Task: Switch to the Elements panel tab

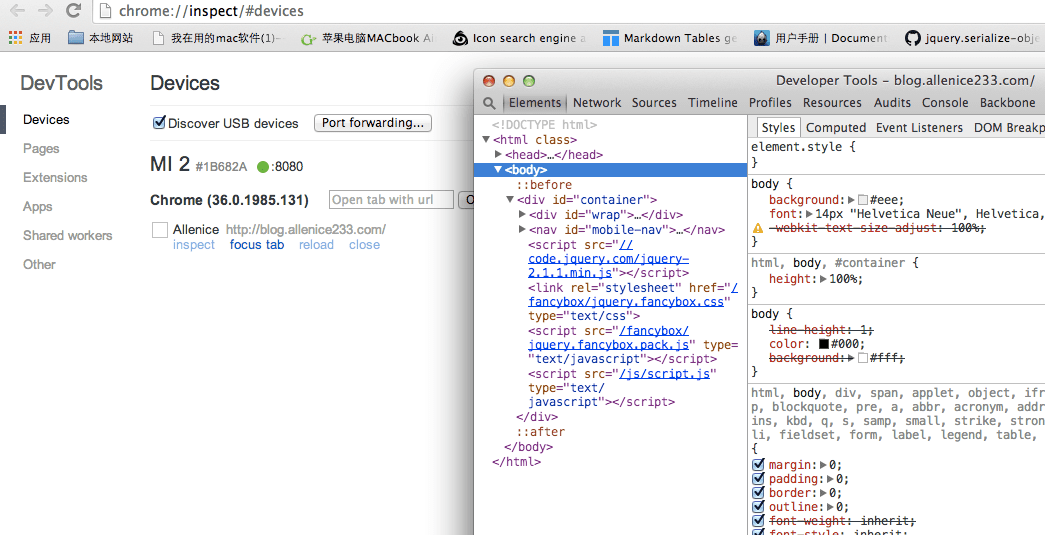Action: [x=534, y=103]
